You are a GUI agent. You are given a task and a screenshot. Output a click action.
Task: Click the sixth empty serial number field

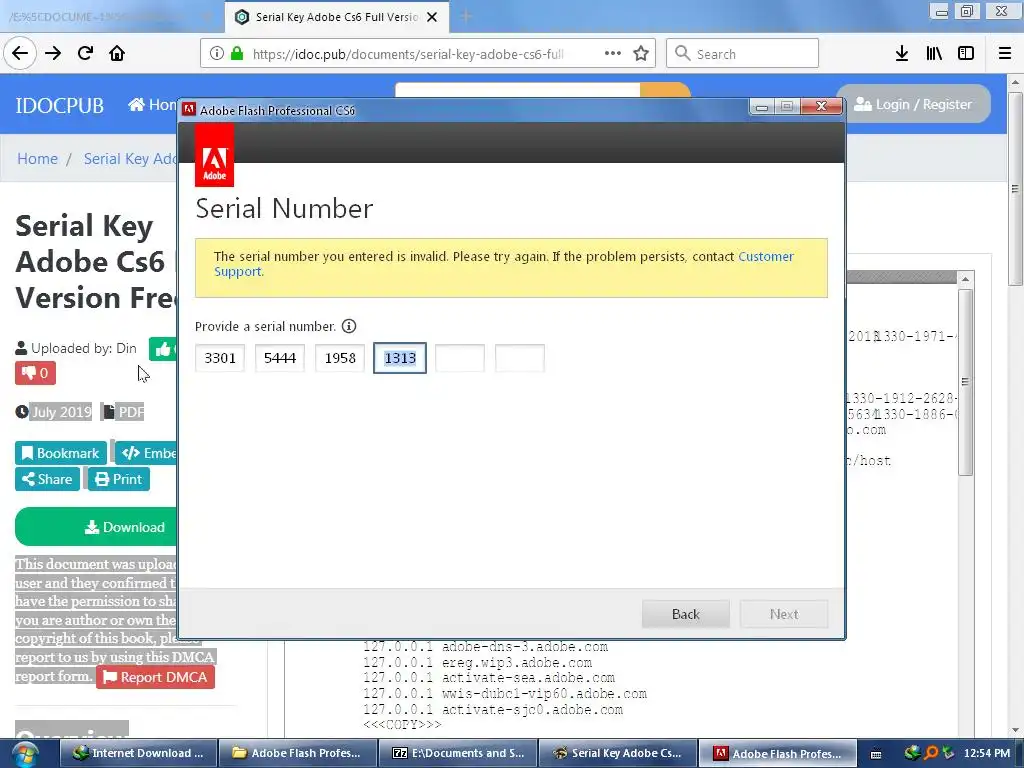click(520, 358)
